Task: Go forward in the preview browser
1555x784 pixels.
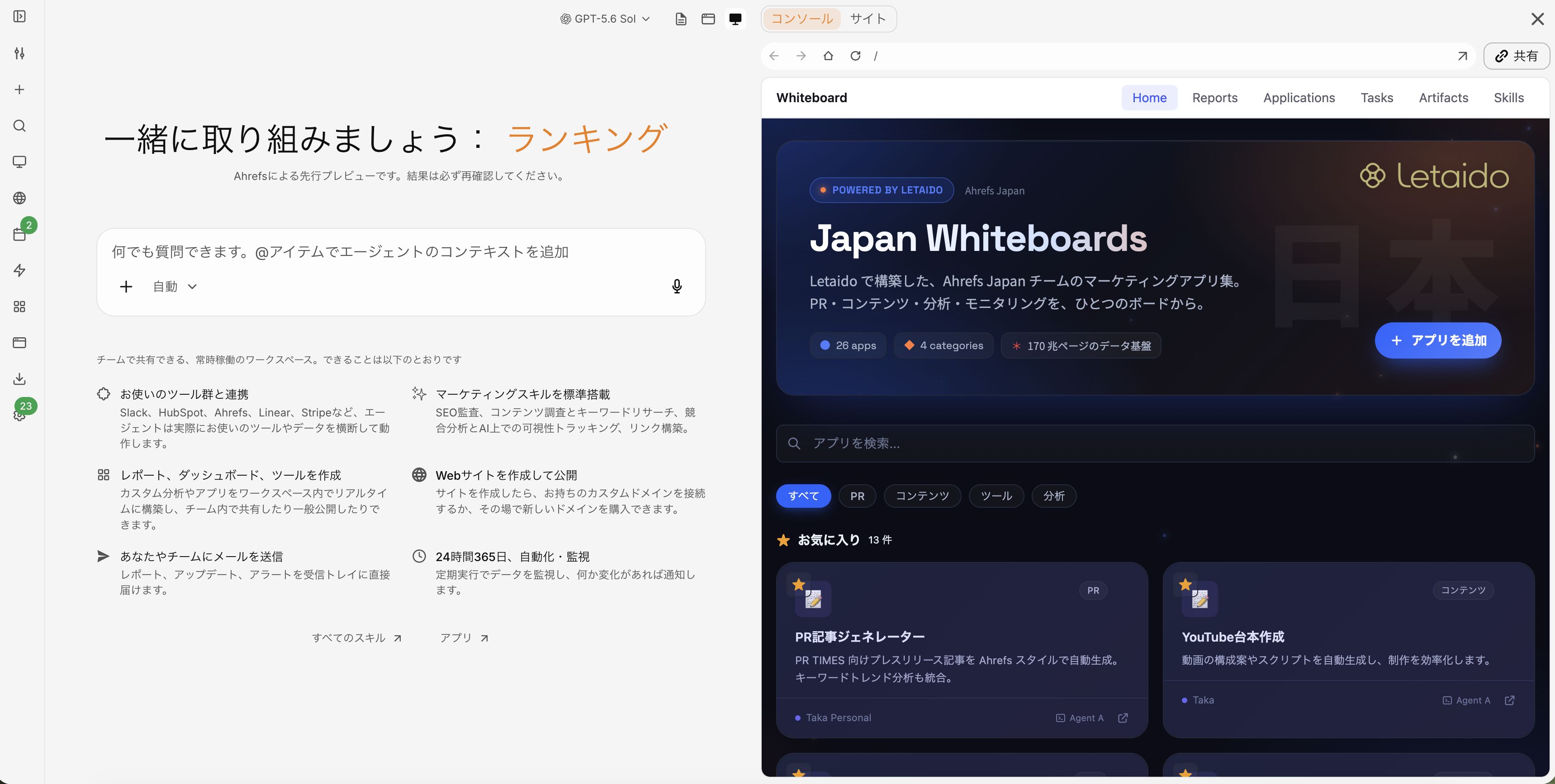Action: (x=801, y=56)
